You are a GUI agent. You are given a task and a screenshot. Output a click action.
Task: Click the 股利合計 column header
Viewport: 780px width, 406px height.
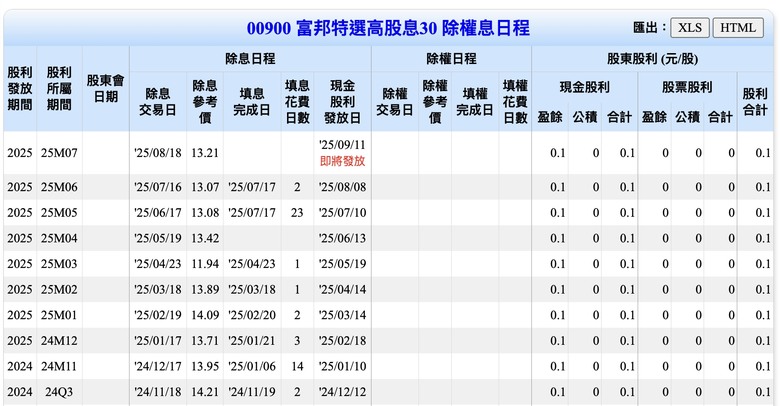[x=755, y=102]
